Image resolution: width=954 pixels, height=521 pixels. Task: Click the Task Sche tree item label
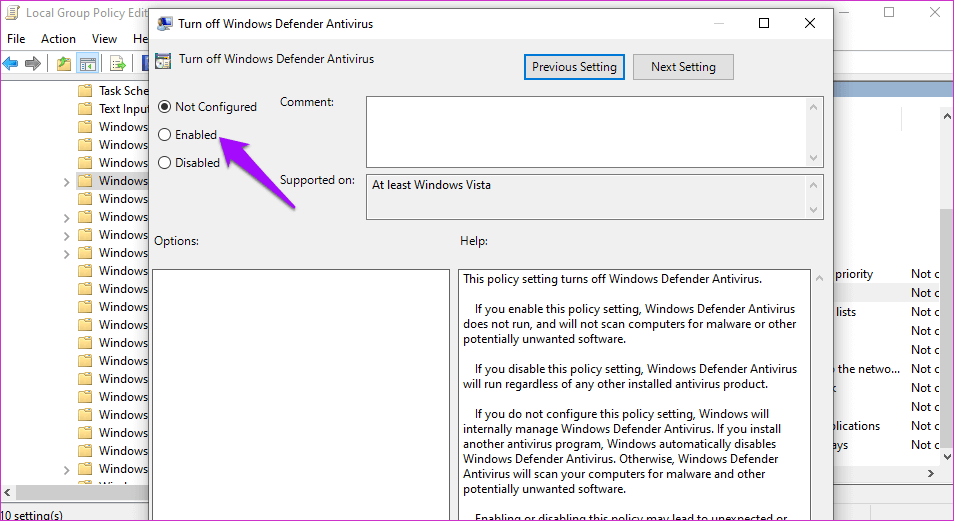(124, 91)
